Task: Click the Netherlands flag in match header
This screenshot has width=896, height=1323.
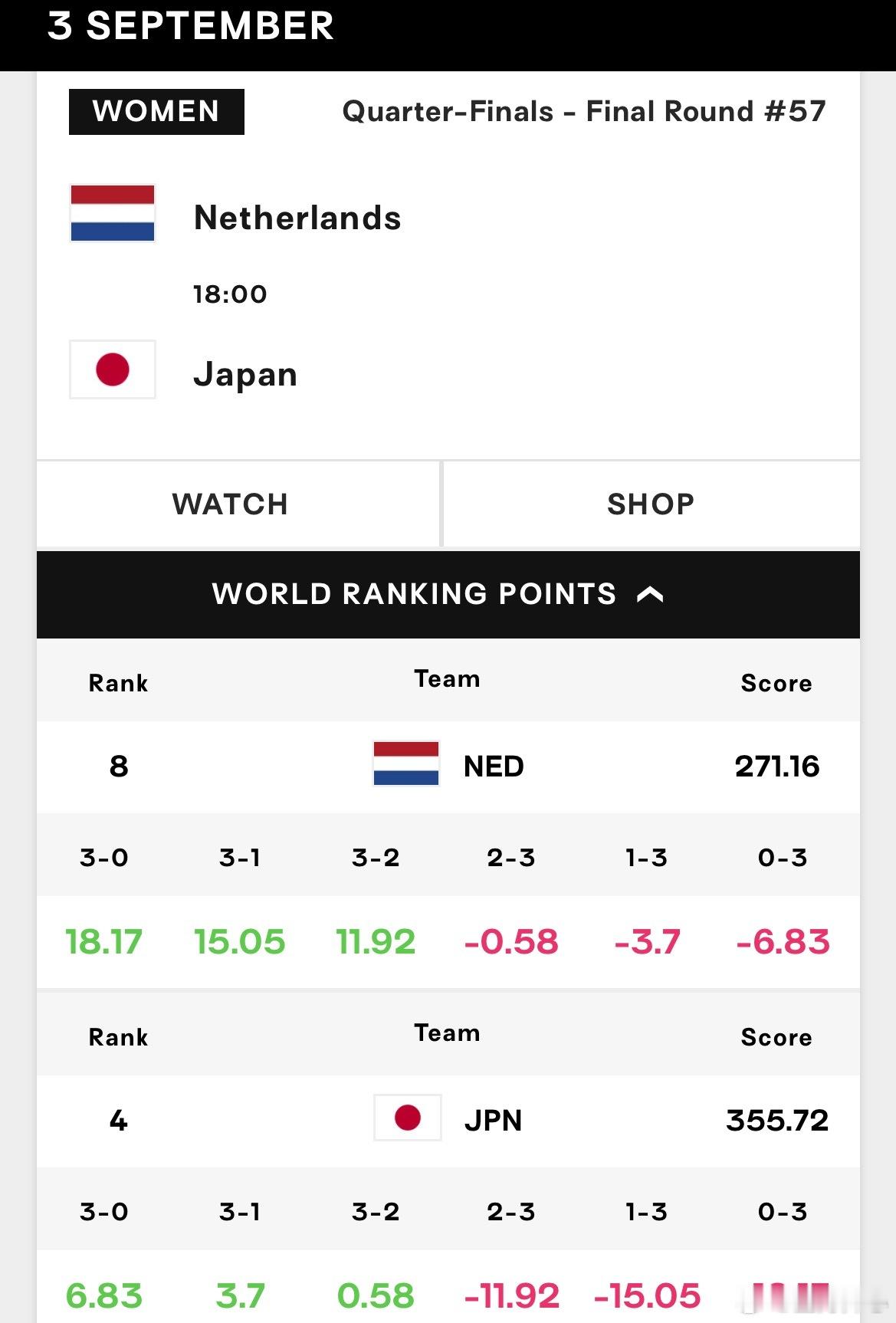Action: (113, 213)
